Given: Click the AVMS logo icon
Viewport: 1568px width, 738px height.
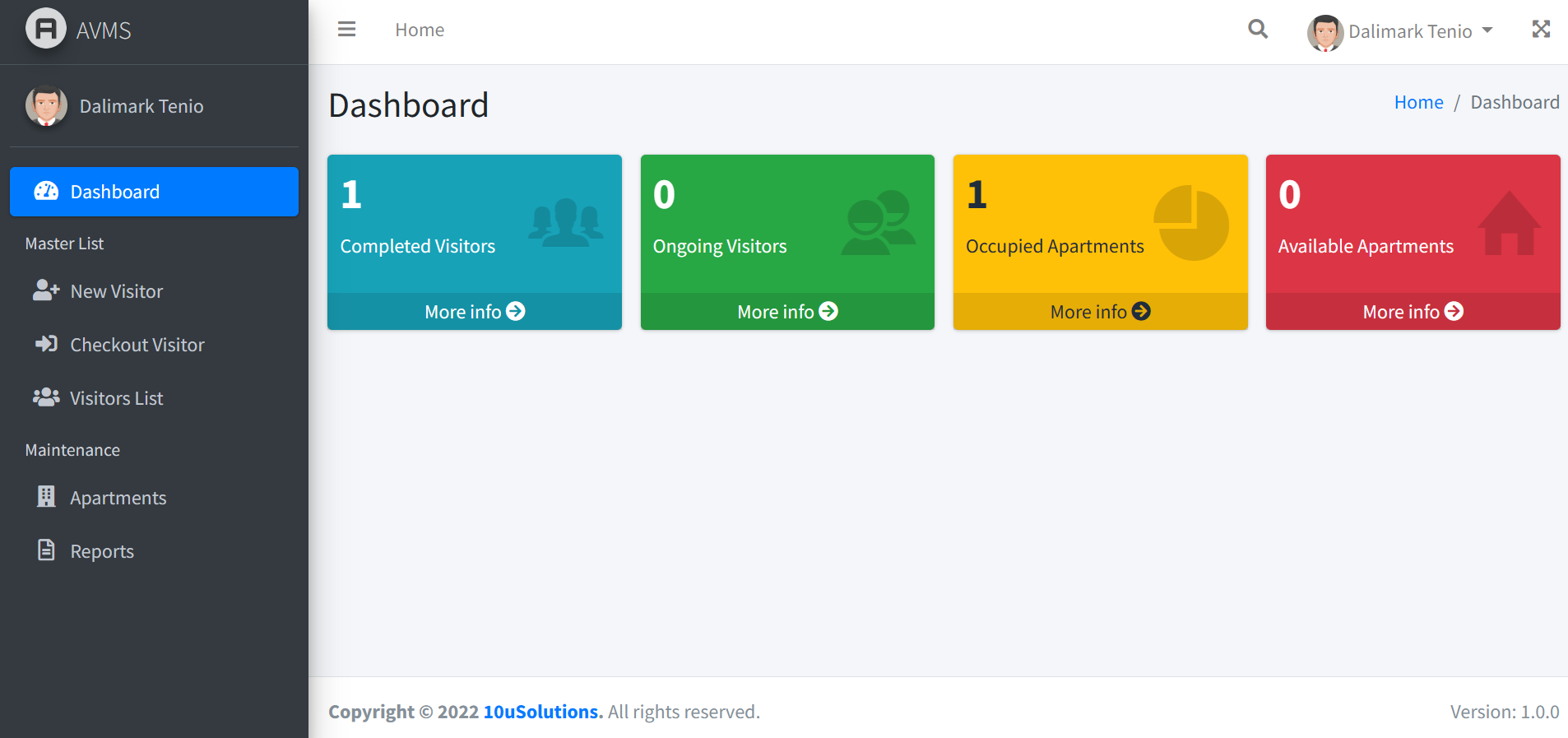Looking at the screenshot, I should 46,29.
